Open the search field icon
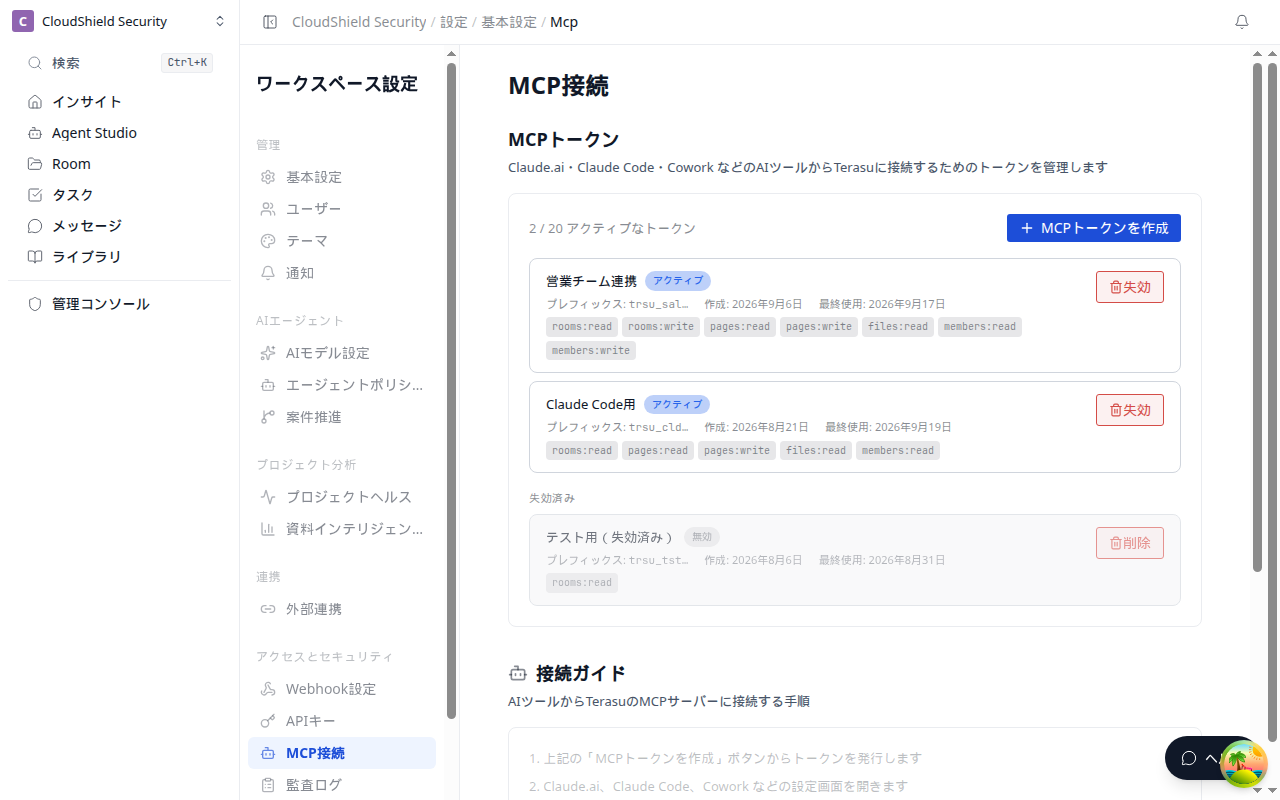This screenshot has height=800, width=1280. pos(35,63)
